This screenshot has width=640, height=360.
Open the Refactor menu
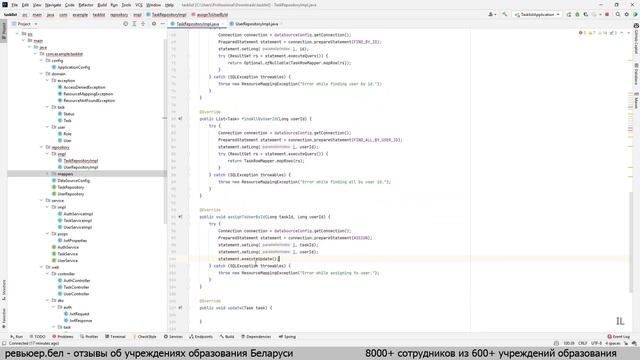(x=86, y=5)
